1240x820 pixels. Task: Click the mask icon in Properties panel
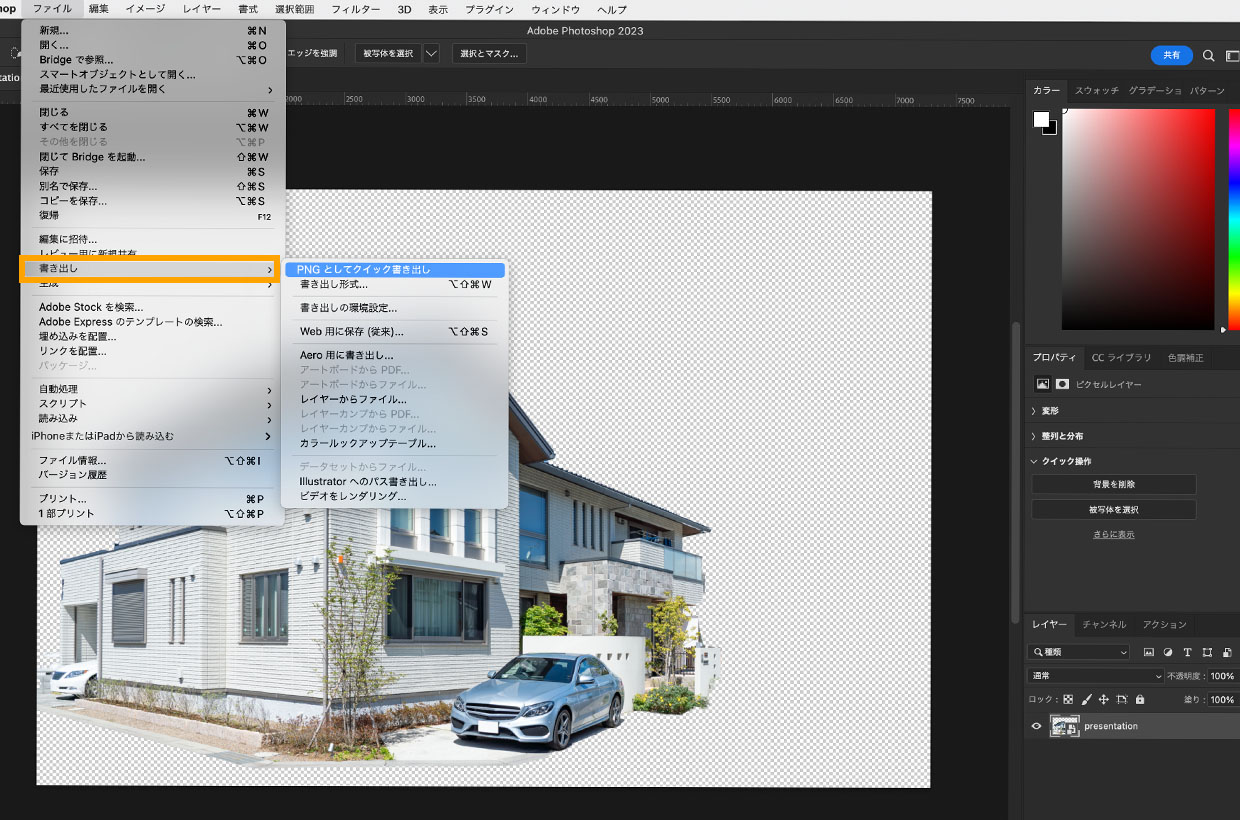tap(1062, 384)
